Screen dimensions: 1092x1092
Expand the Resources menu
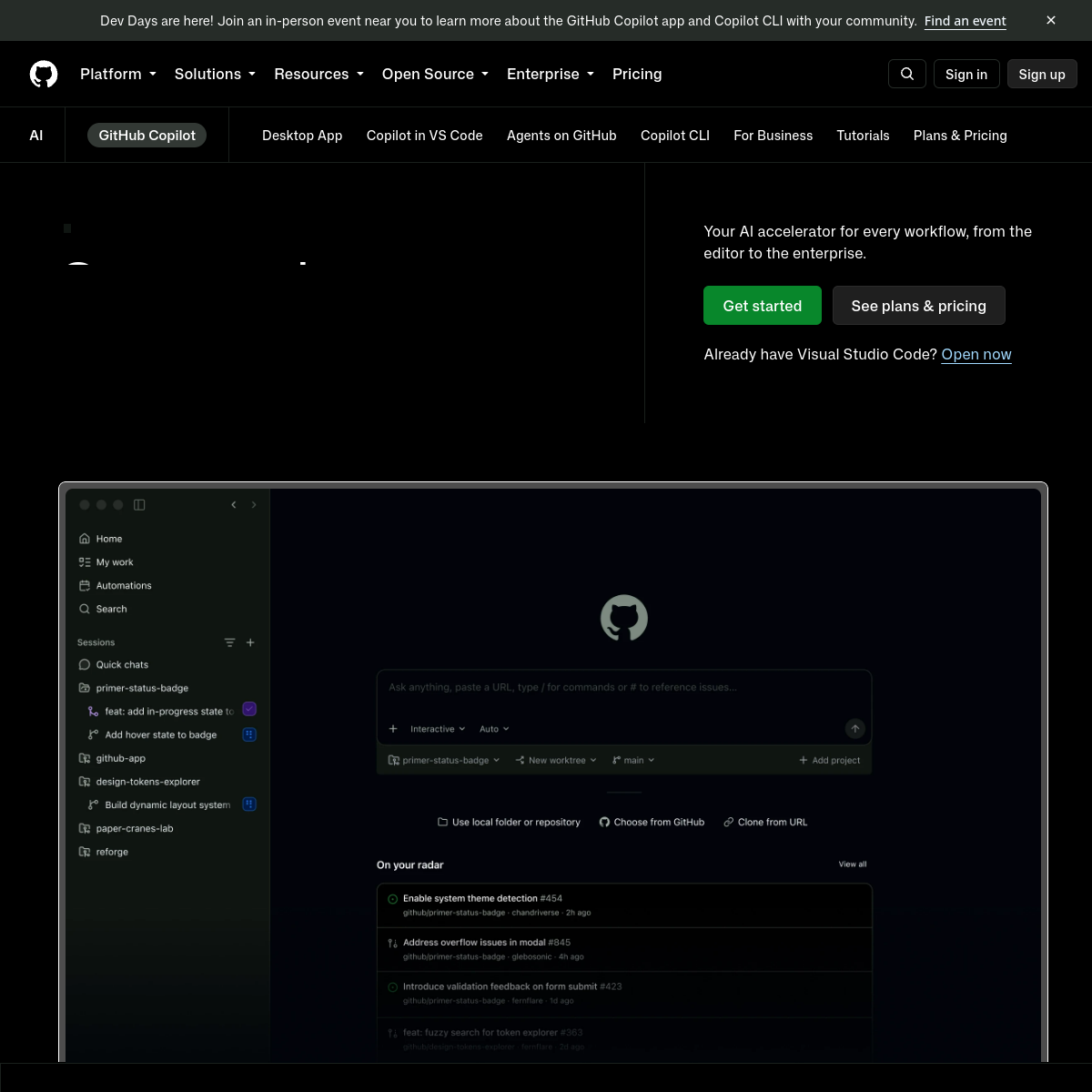point(318,74)
